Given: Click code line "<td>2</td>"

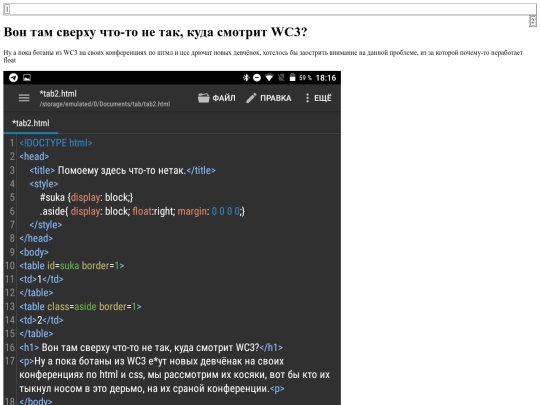Looking at the screenshot, I should click(x=41, y=320).
